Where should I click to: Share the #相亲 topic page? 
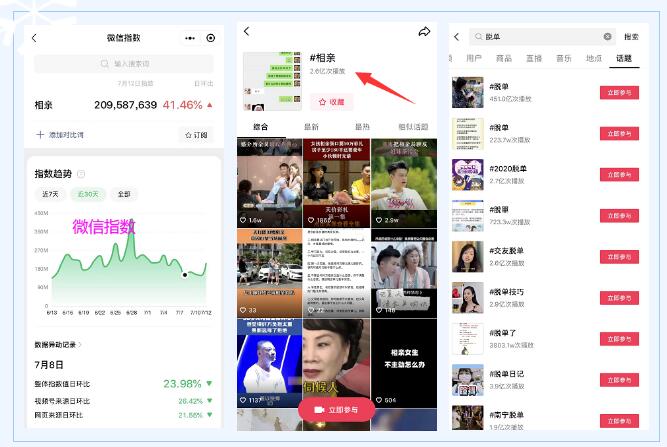tap(424, 32)
